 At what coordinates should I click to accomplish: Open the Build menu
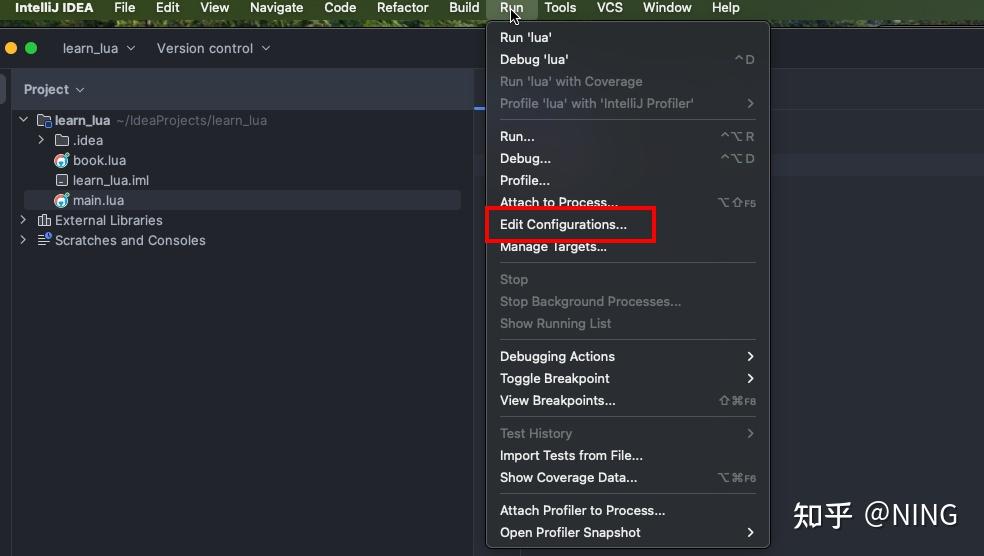point(464,8)
